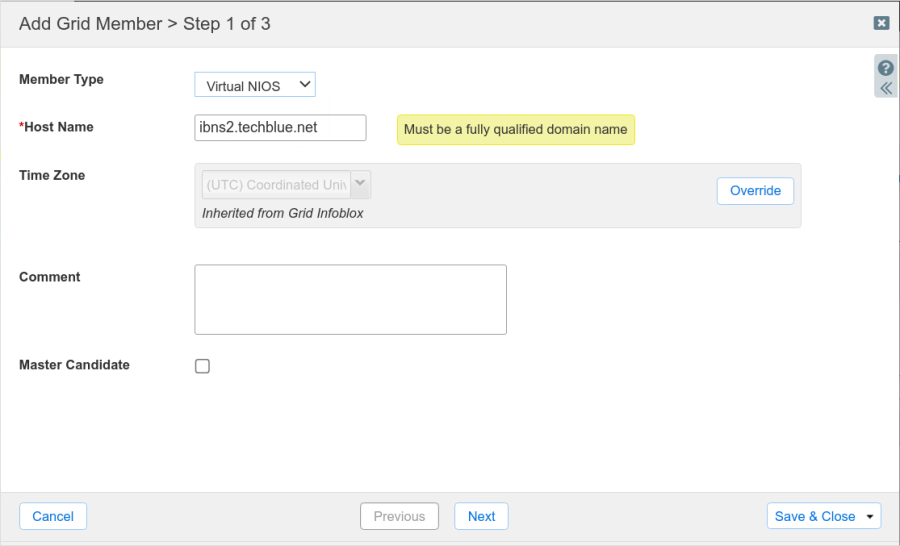Click Save & Close
Image resolution: width=900 pixels, height=546 pixels.
click(x=815, y=516)
